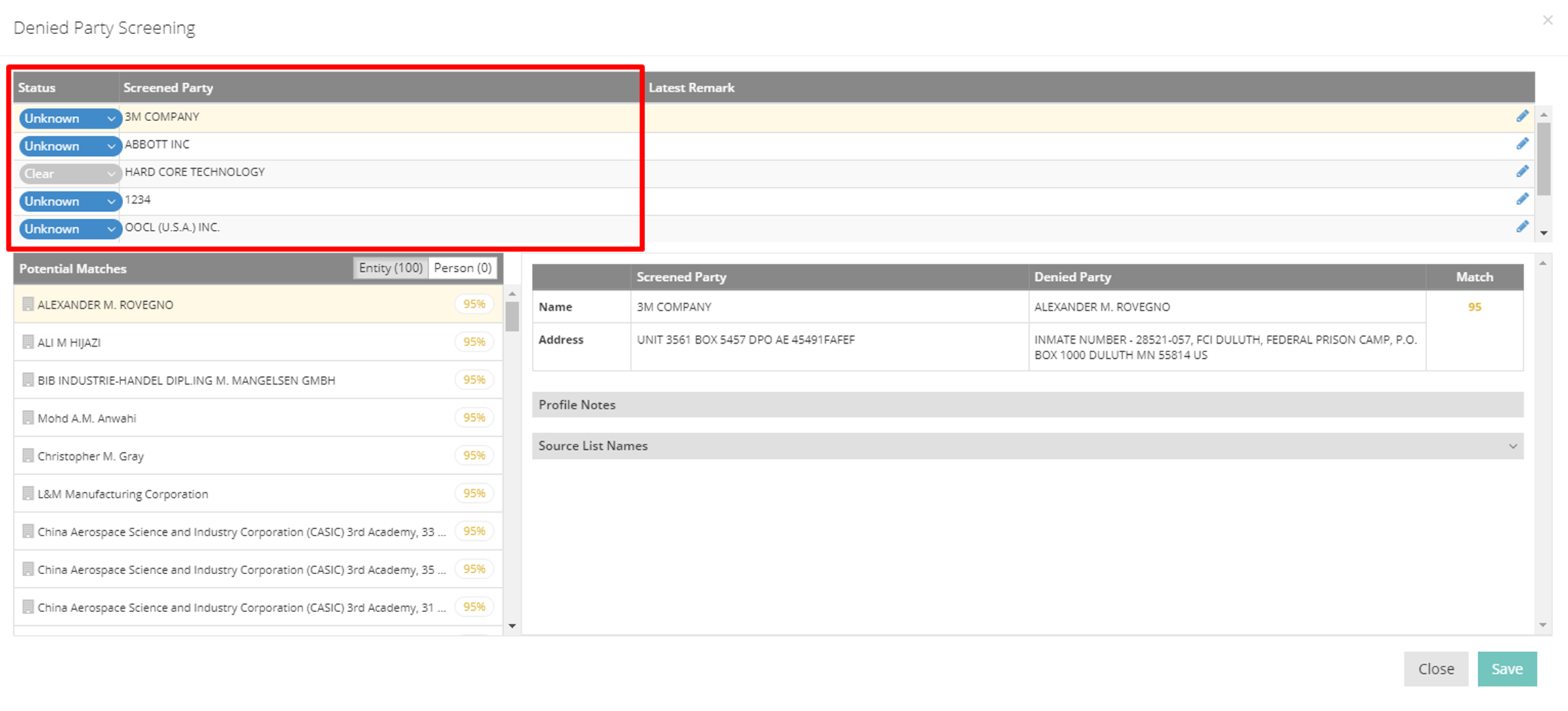Open Clear status dropdown for HARD CORE TECHNOLOGY

[69, 173]
